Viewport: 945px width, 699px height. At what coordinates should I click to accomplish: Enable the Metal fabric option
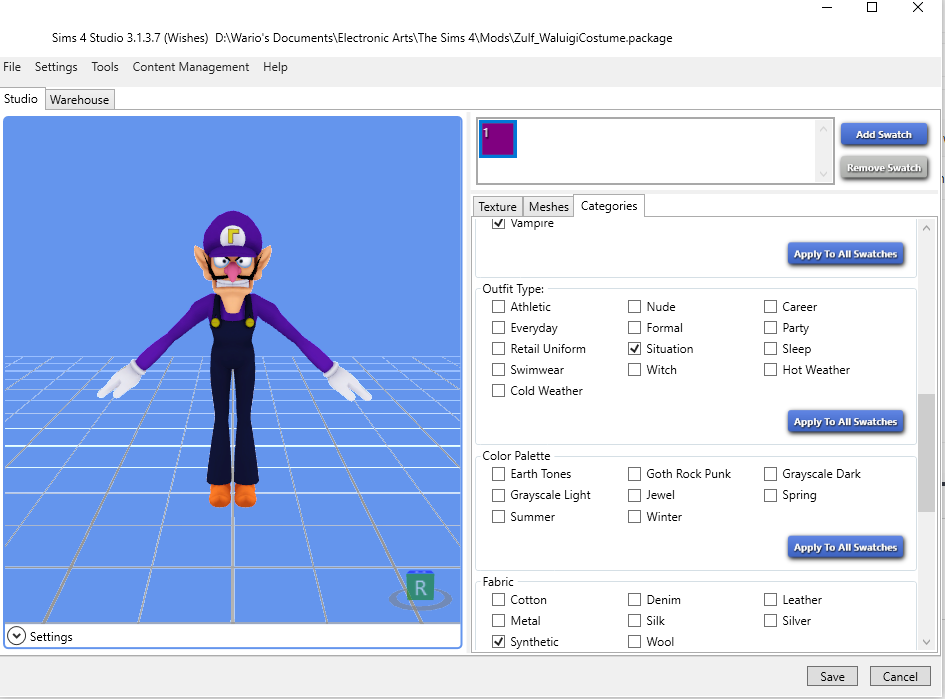[x=498, y=621]
